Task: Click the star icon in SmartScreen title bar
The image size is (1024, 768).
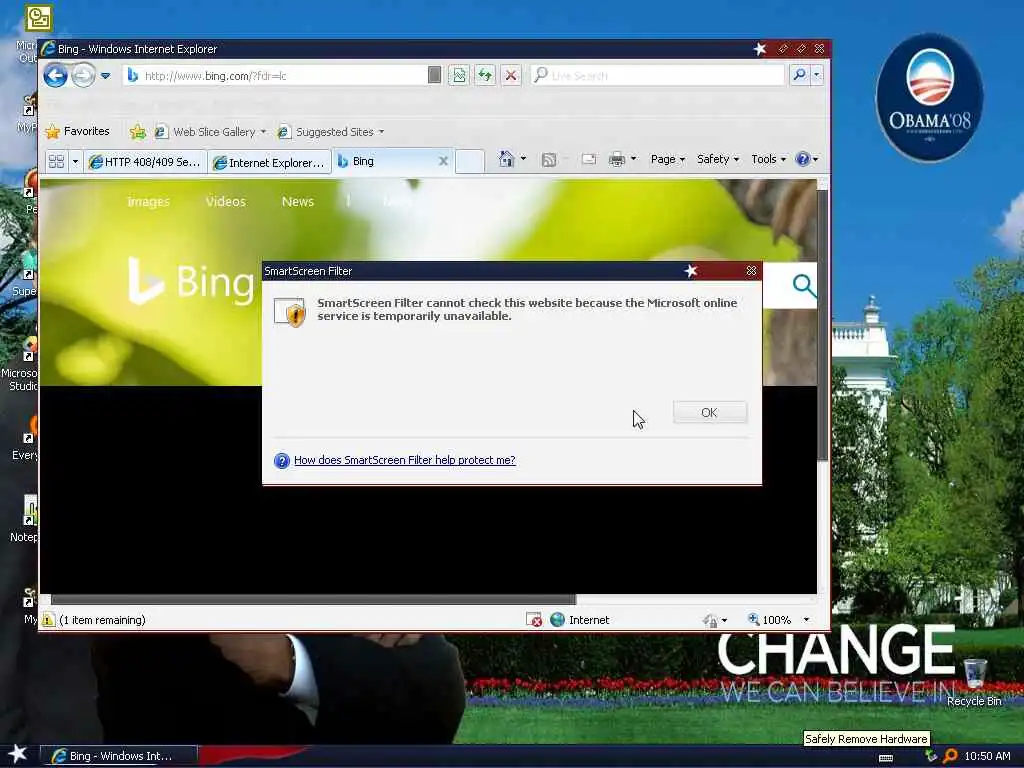Action: coord(691,271)
